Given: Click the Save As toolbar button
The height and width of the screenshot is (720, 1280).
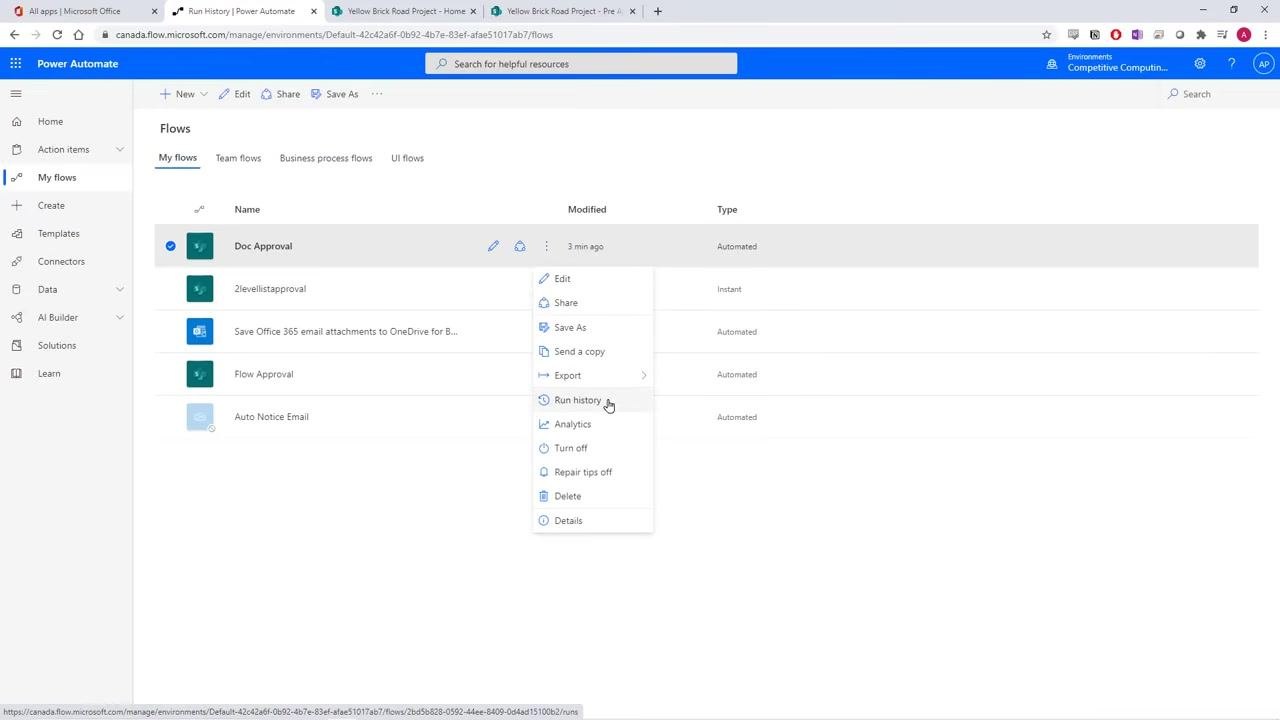Looking at the screenshot, I should pos(334,94).
